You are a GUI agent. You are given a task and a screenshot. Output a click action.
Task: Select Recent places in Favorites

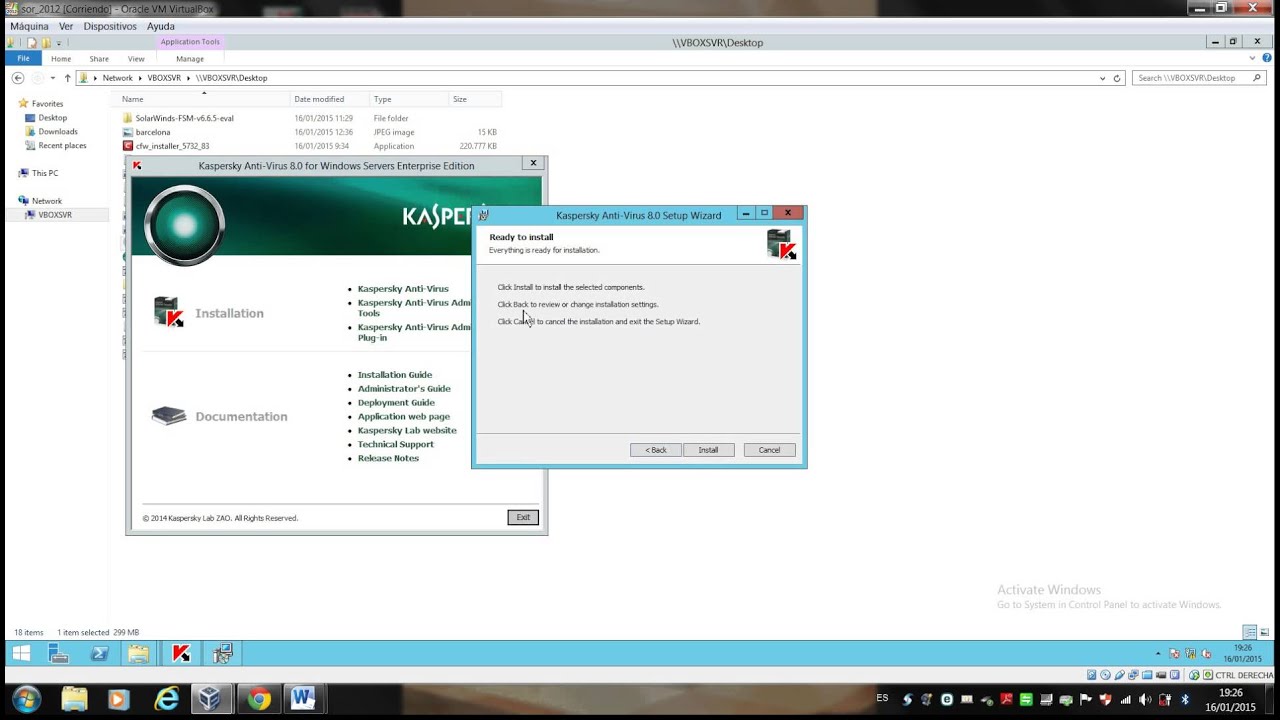(62, 146)
